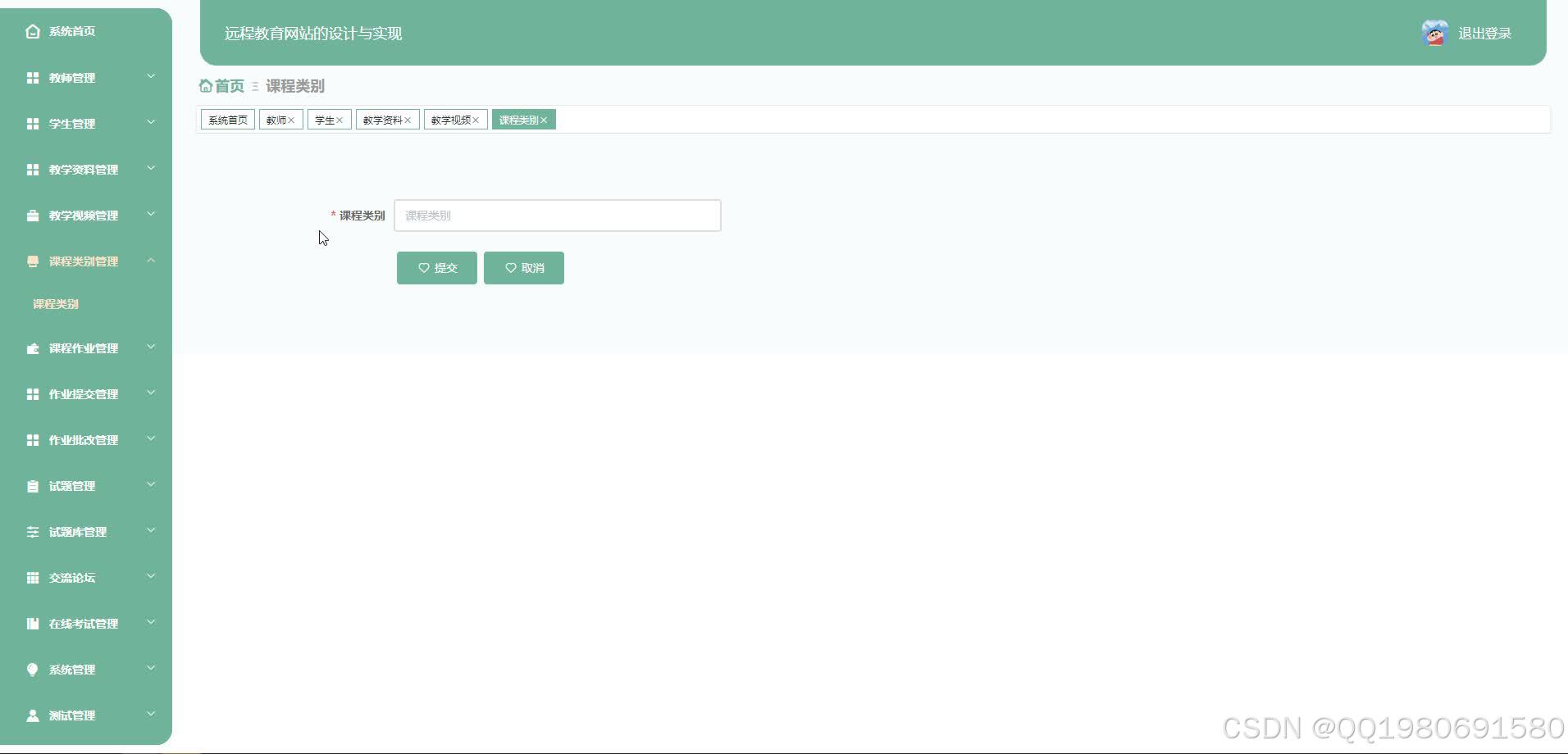Click the briefcase icon next to 教学视频管理

[33, 216]
